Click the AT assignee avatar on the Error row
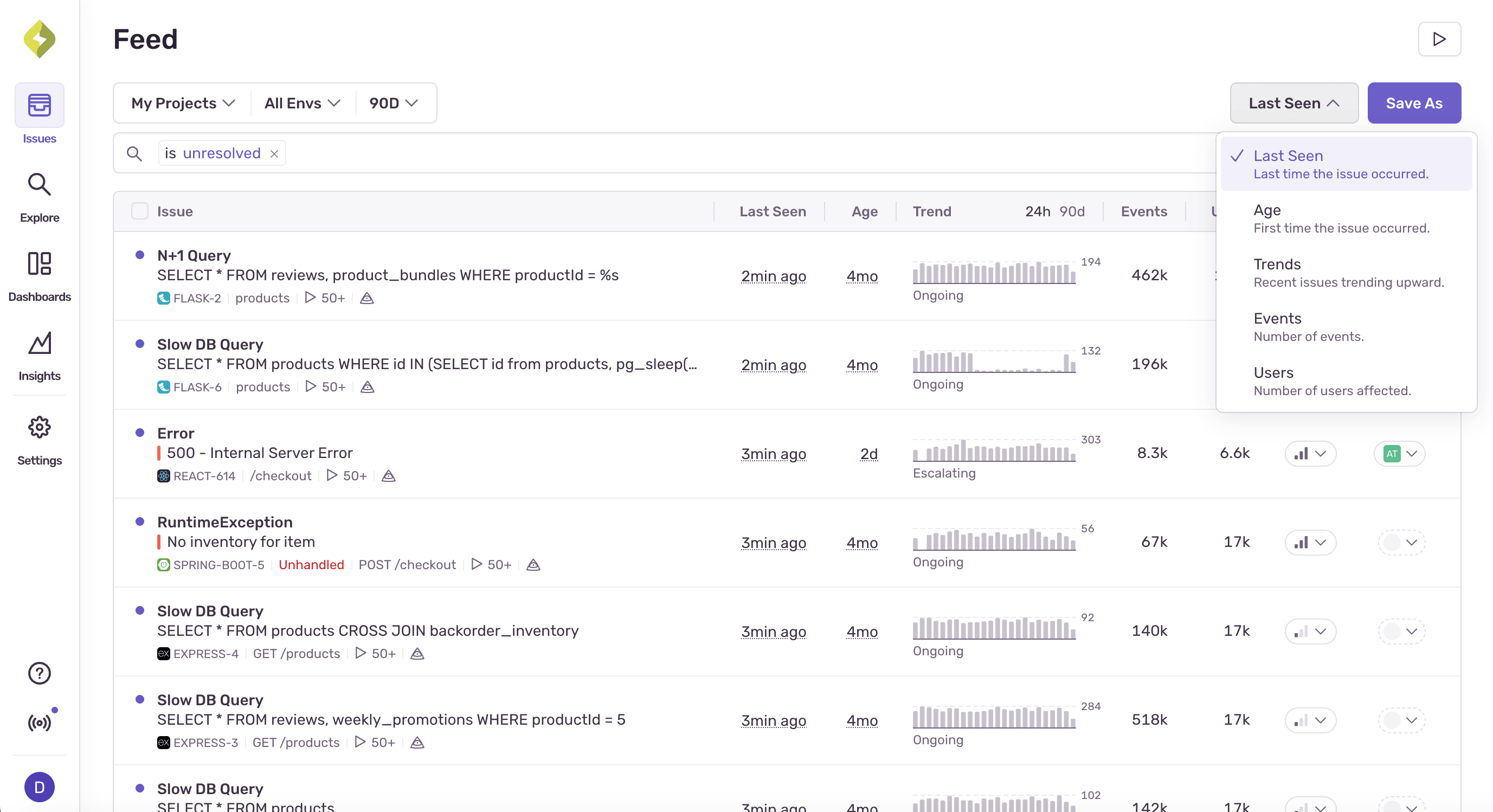1493x812 pixels. tap(1393, 454)
